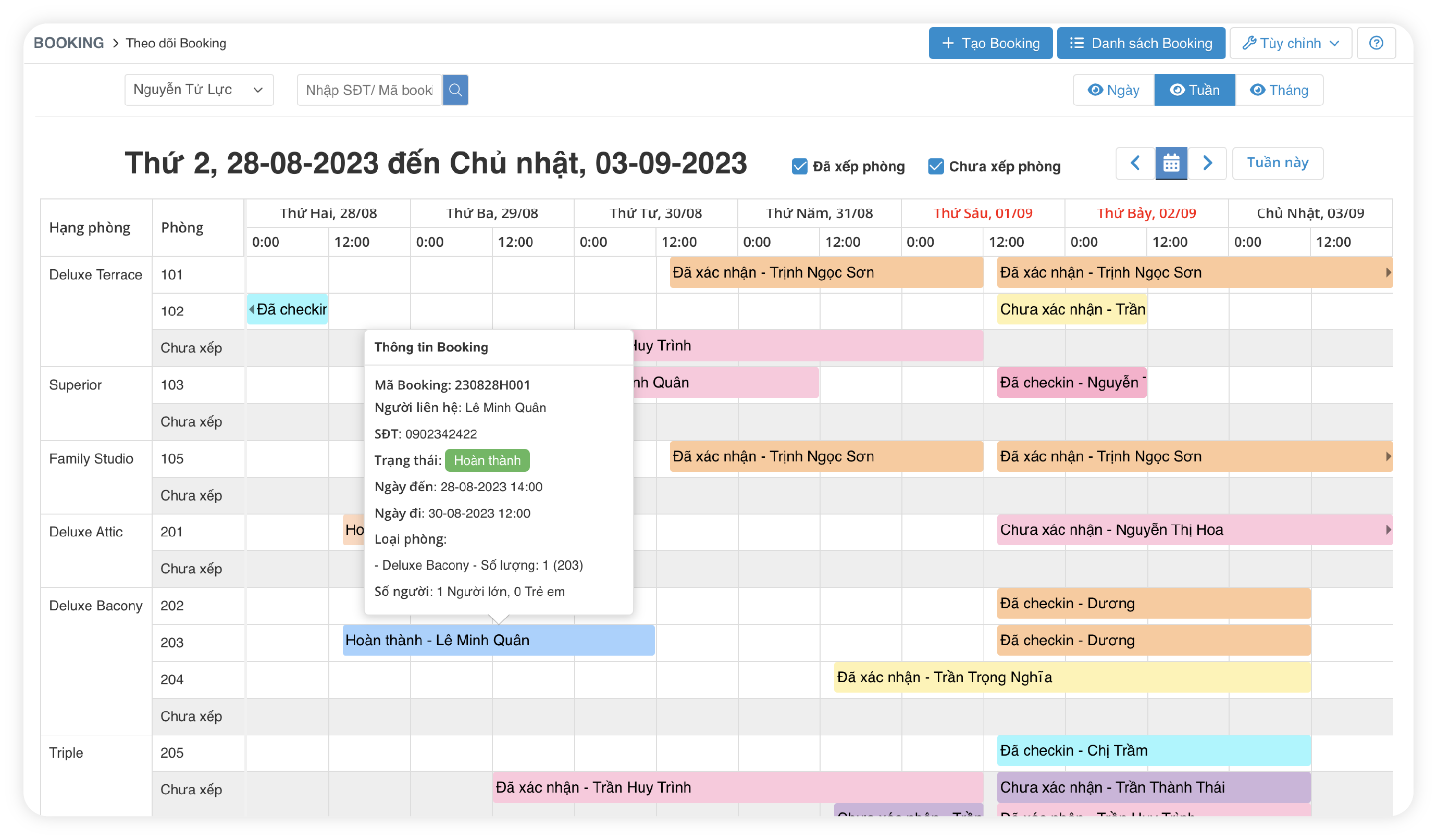Expand the Tùy chỉnh dropdown menu
This screenshot has width=1437, height=840.
1290,43
